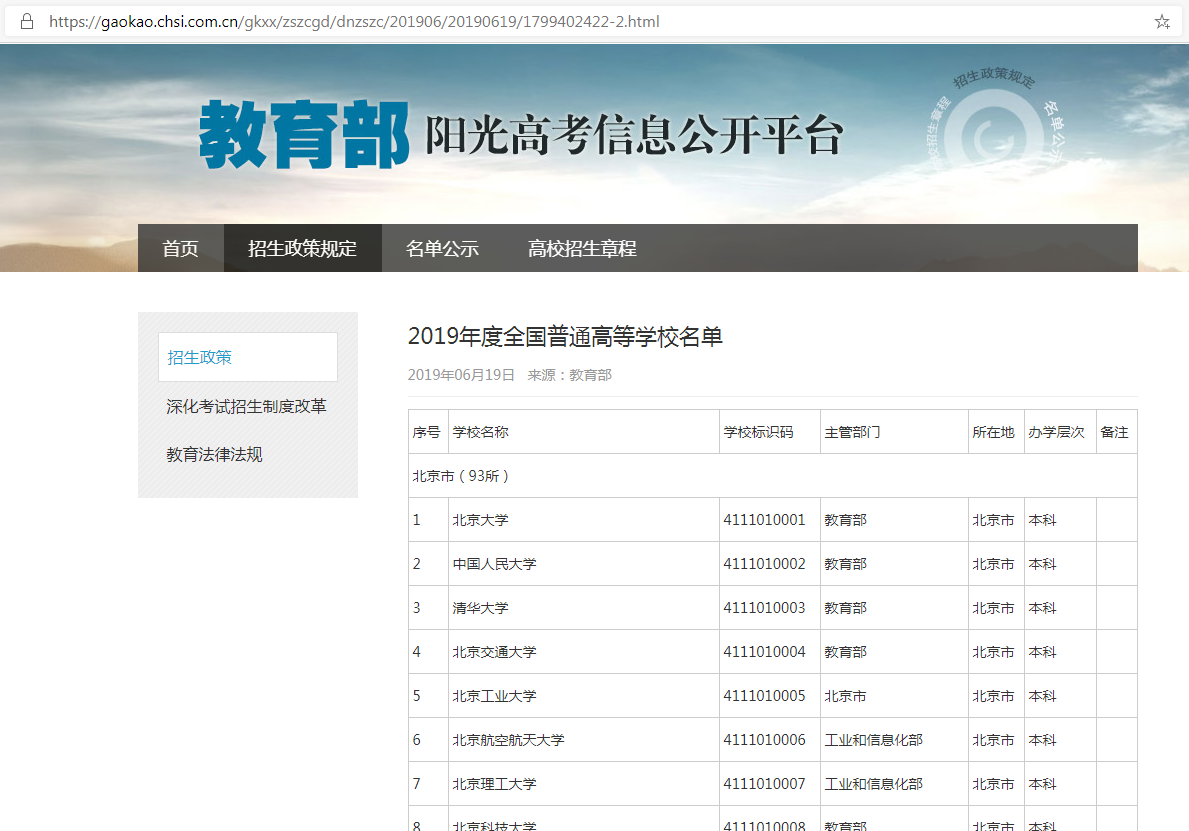Click the 办学层次 column header

tap(1060, 432)
